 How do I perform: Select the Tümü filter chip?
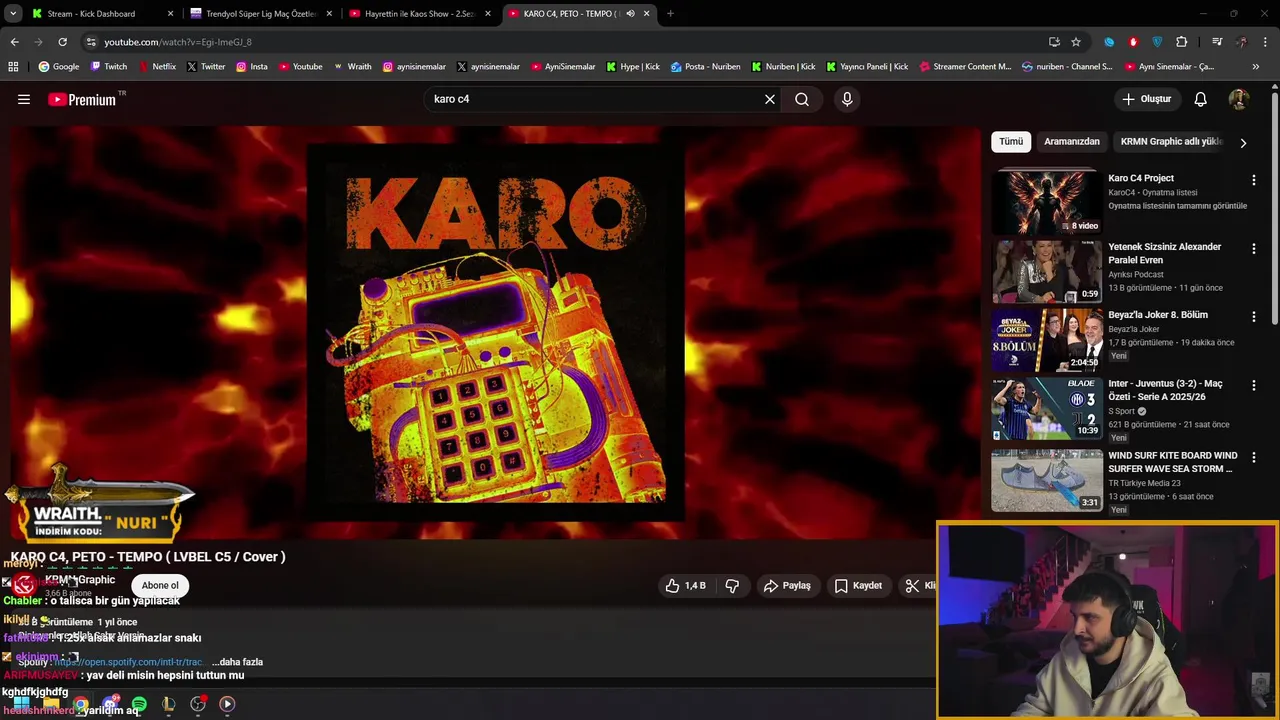(1011, 142)
